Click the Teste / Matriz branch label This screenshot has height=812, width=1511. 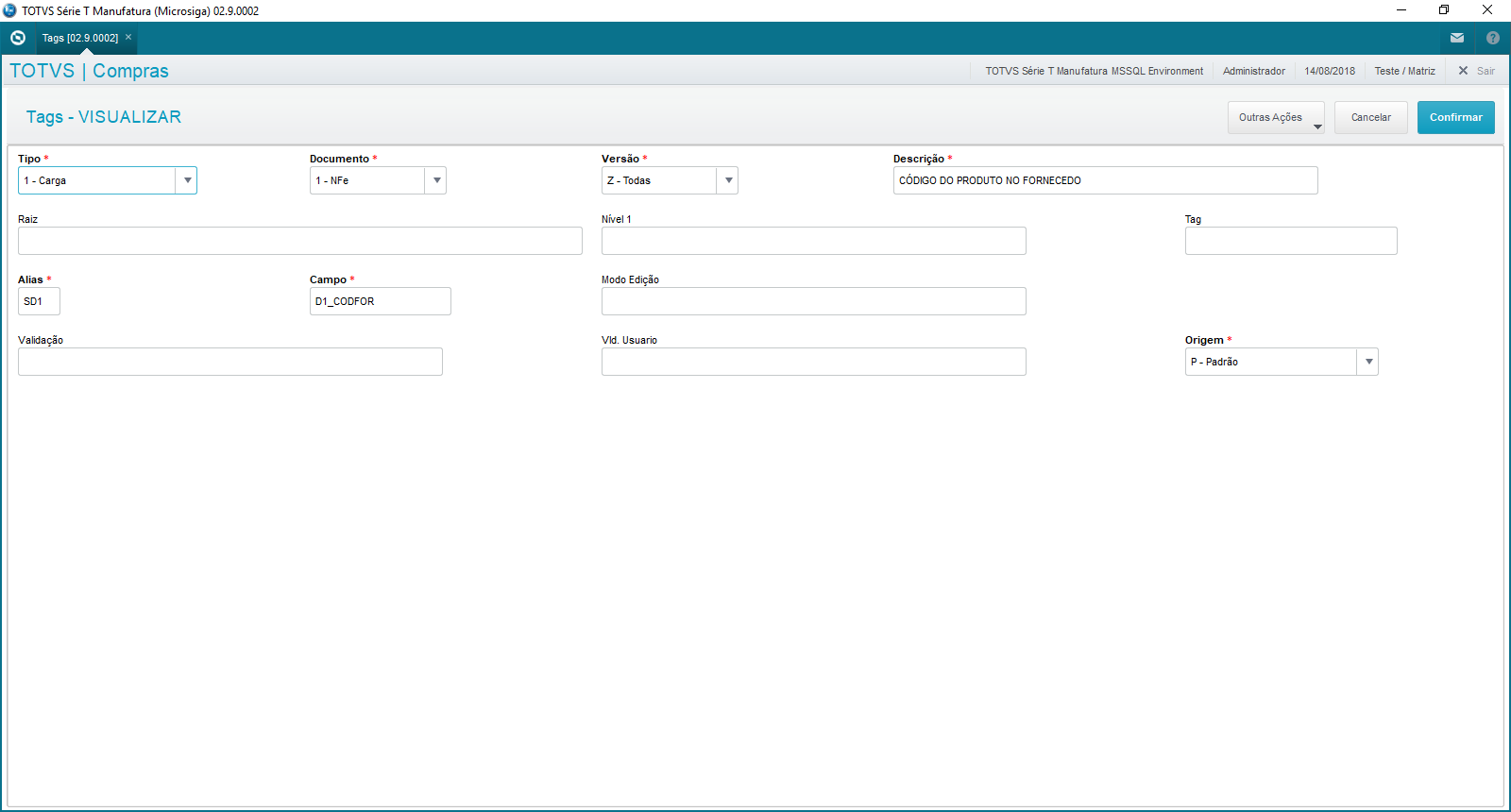point(1404,71)
